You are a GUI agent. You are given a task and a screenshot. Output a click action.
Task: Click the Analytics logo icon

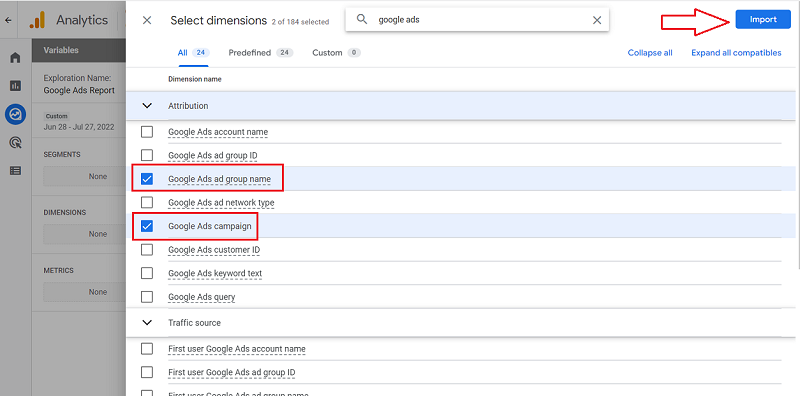coord(37,20)
